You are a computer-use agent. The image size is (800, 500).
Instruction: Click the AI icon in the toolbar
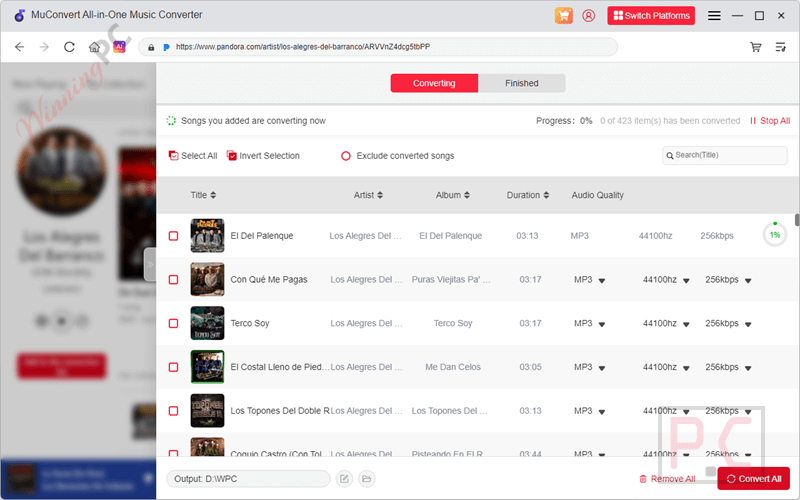tap(119, 47)
